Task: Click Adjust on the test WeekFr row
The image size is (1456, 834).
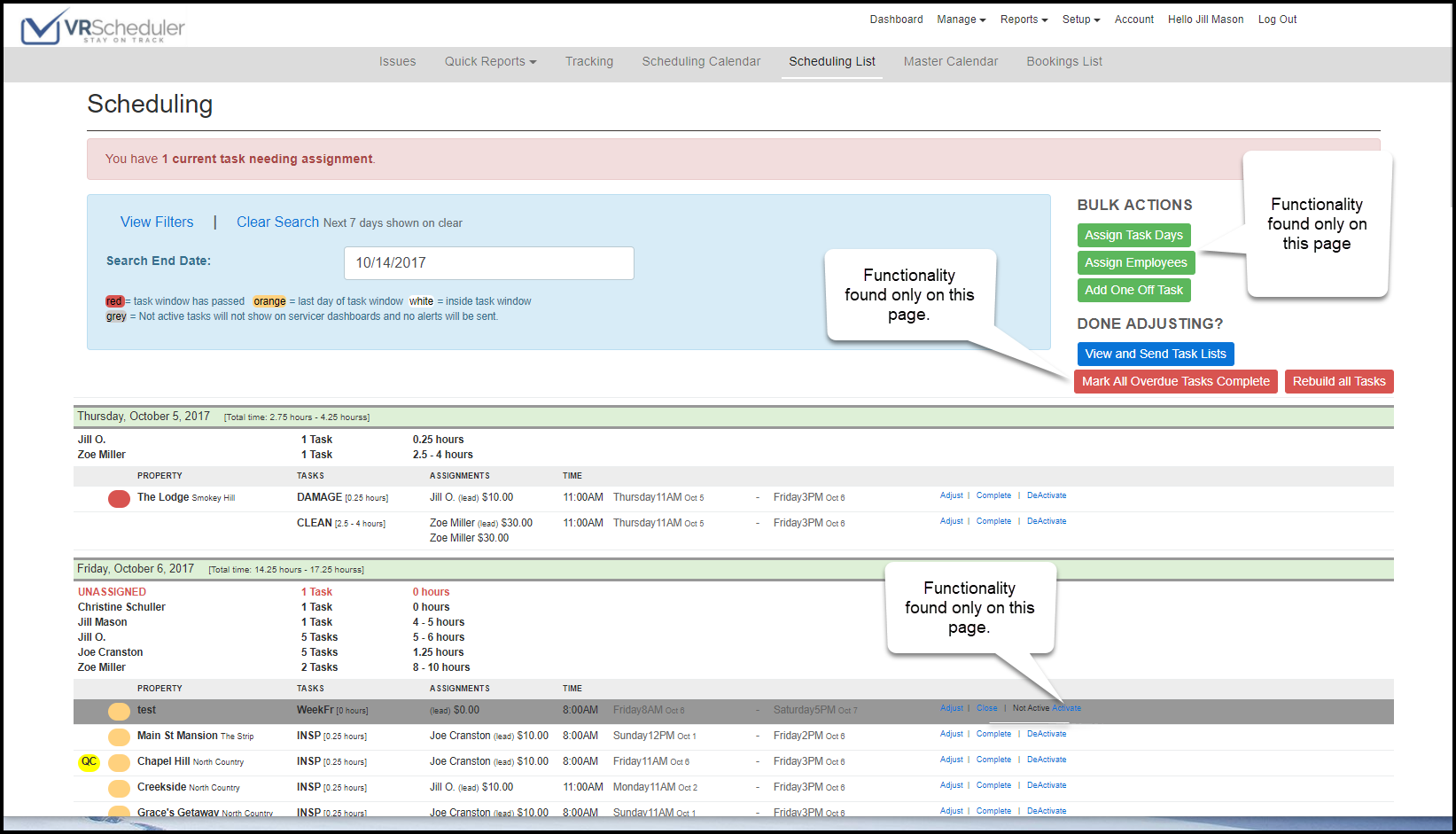Action: point(951,708)
